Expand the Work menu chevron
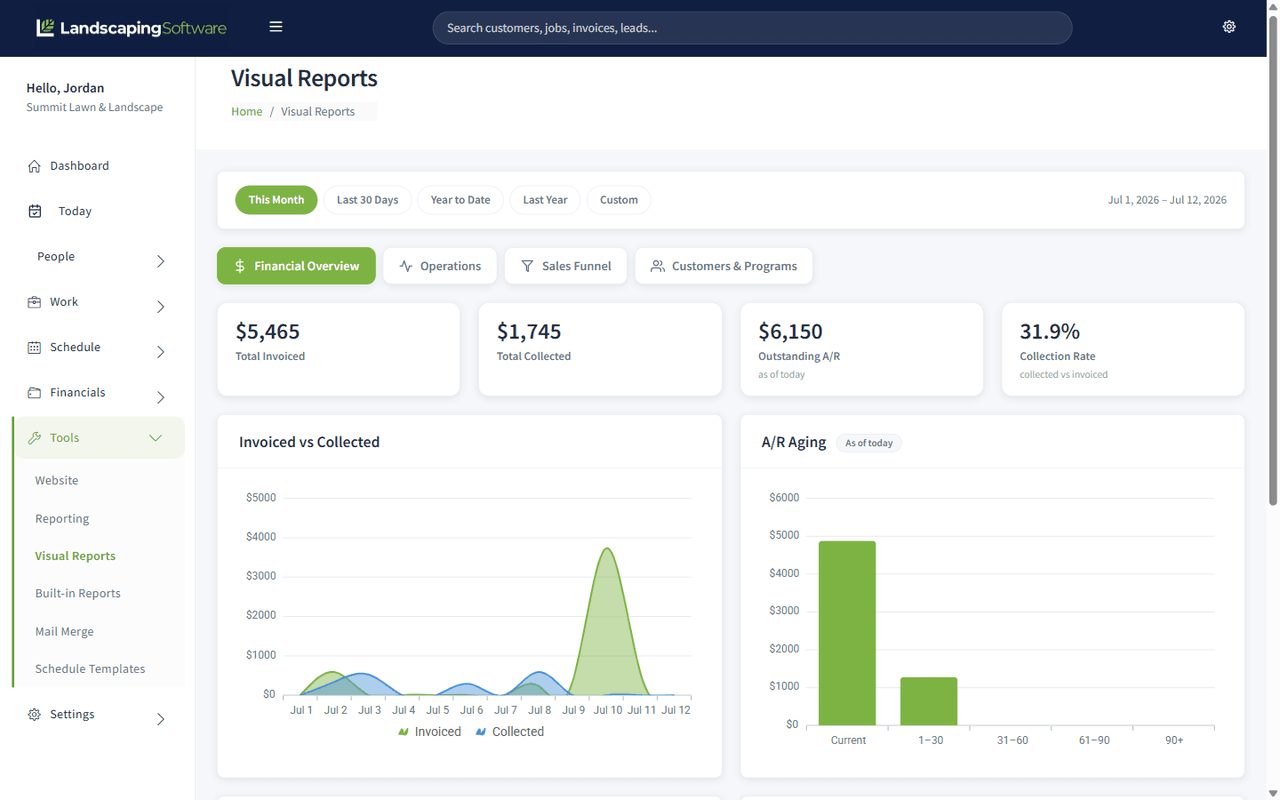This screenshot has width=1280, height=800. tap(161, 307)
